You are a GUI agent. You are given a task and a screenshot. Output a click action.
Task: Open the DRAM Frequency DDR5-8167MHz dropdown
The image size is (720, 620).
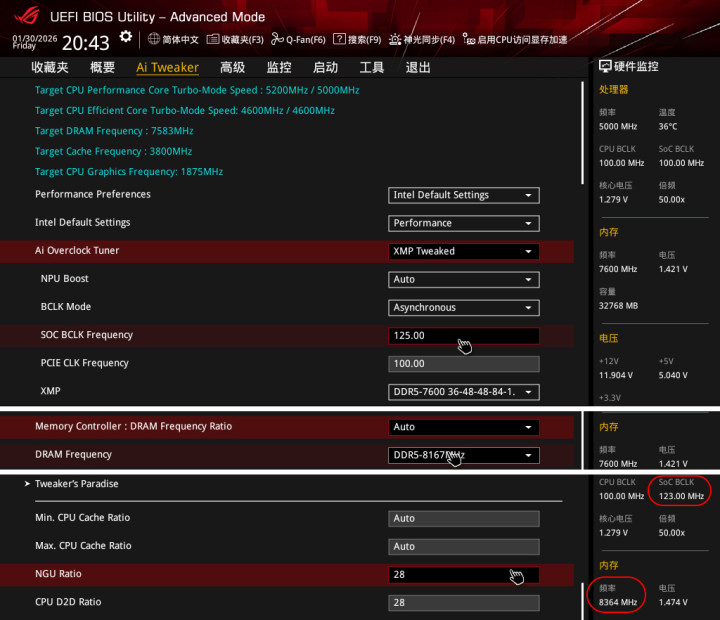click(464, 455)
